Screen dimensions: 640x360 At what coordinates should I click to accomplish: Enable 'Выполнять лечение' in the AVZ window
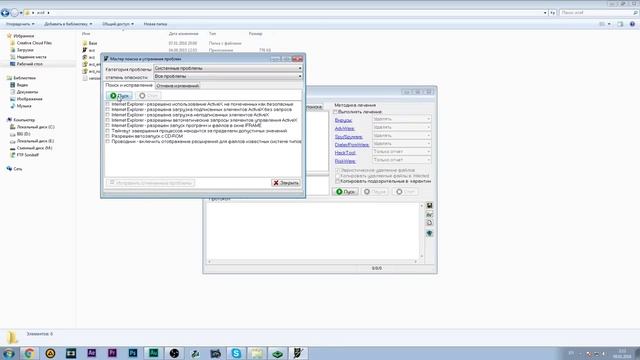(x=336, y=112)
